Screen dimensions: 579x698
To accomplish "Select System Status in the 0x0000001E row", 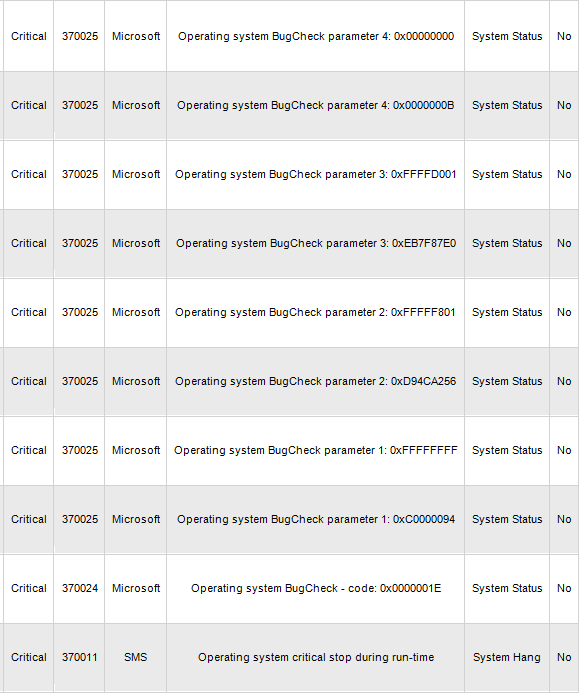I will tap(507, 588).
